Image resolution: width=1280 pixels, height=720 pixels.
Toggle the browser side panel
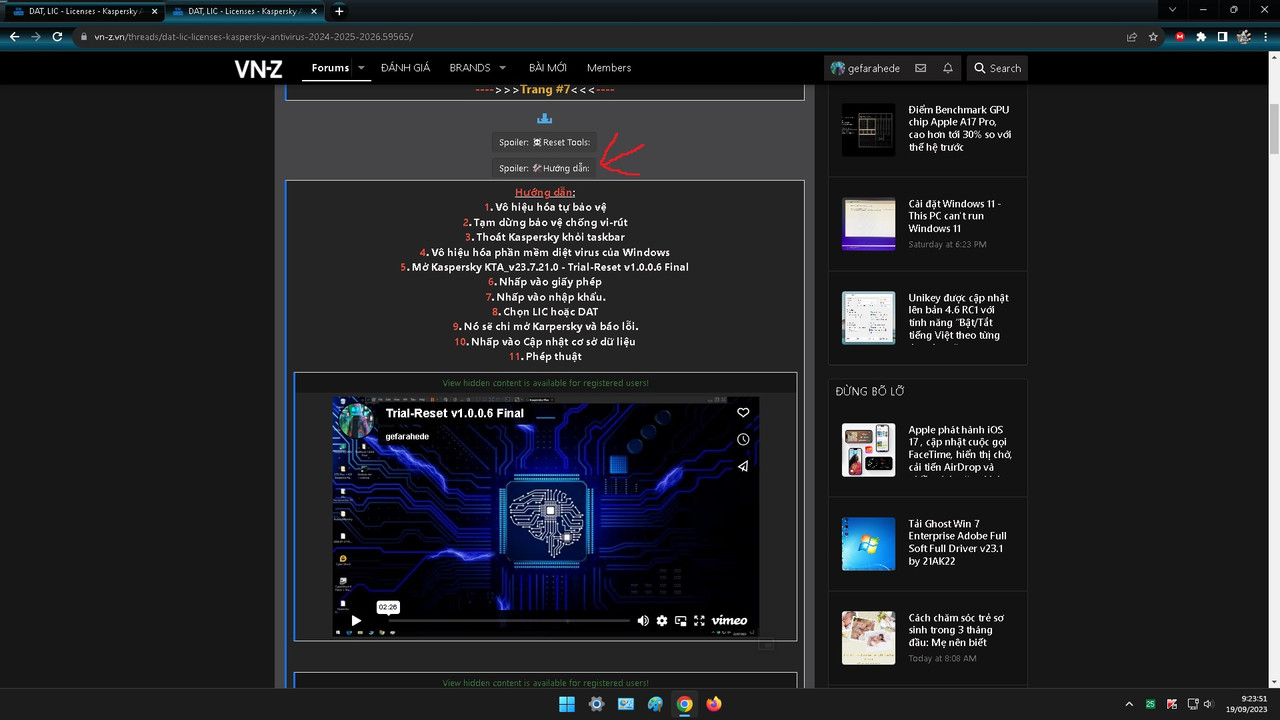pyautogui.click(x=1222, y=36)
